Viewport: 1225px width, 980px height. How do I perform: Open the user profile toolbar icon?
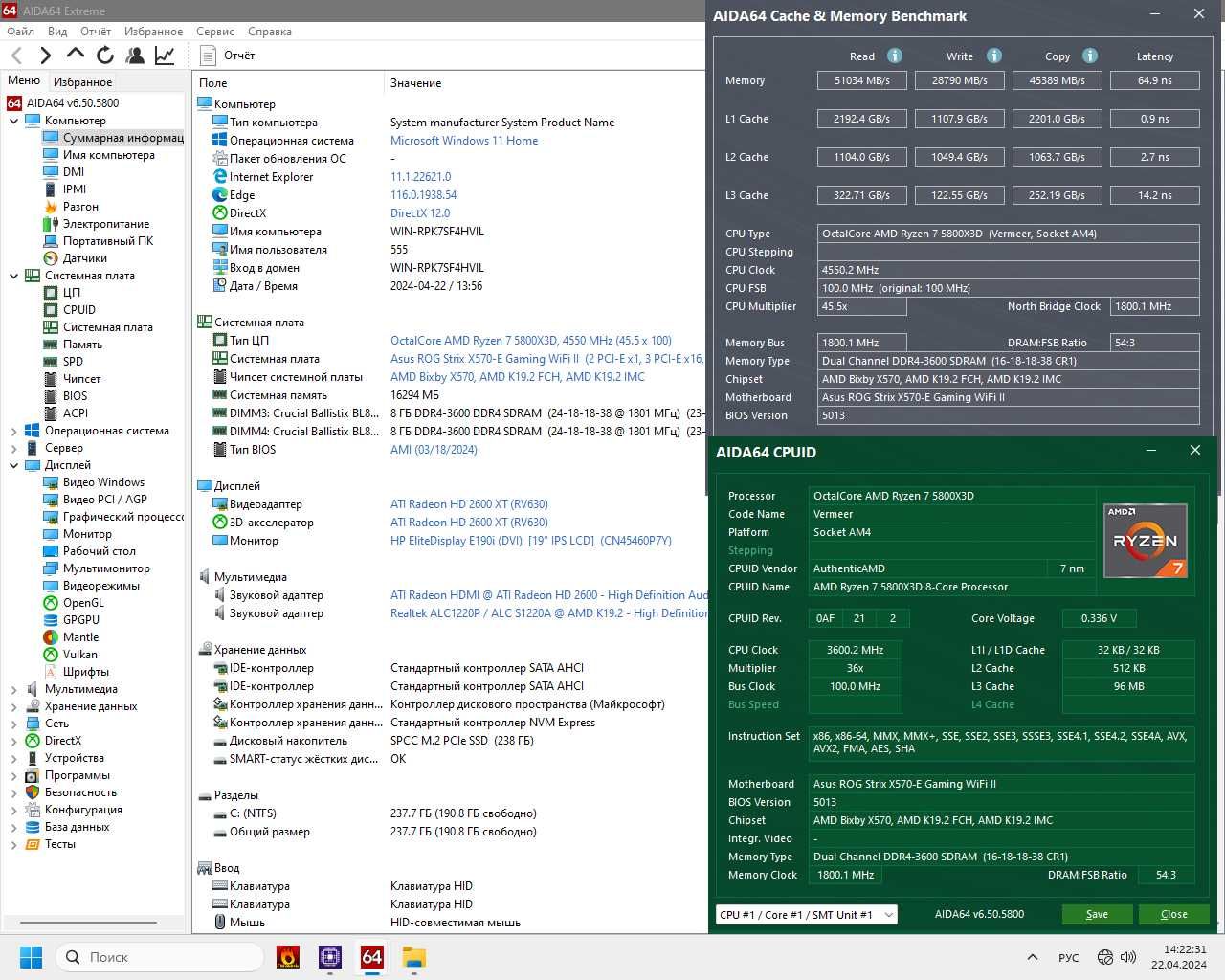(x=135, y=56)
